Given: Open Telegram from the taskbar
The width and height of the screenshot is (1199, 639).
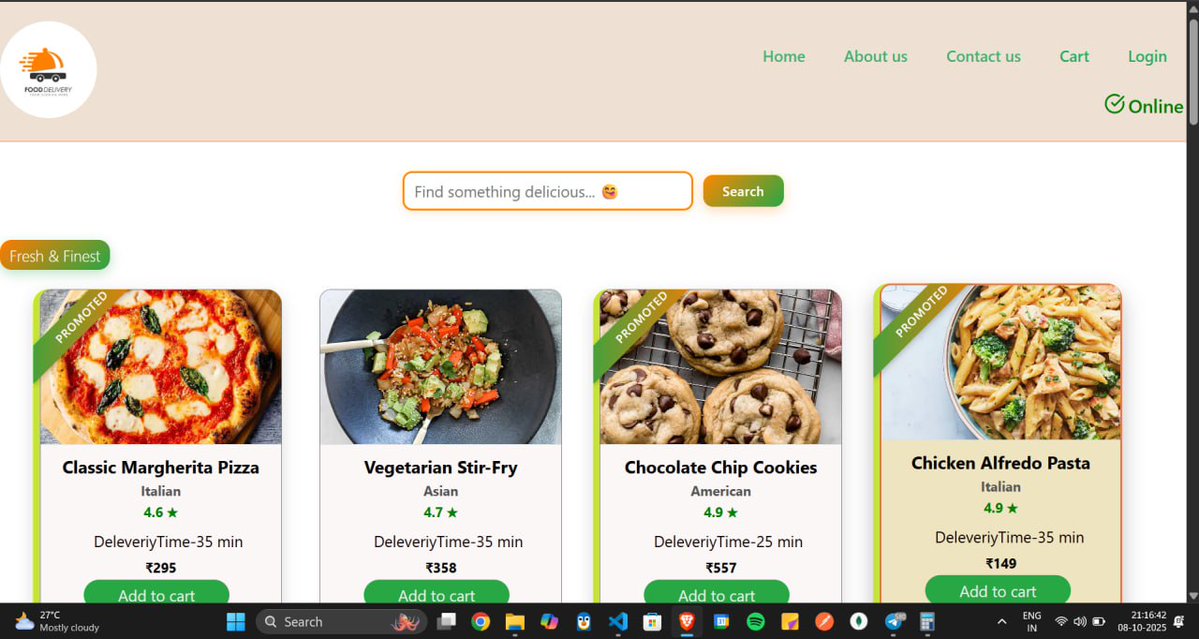Looking at the screenshot, I should pos(894,621).
